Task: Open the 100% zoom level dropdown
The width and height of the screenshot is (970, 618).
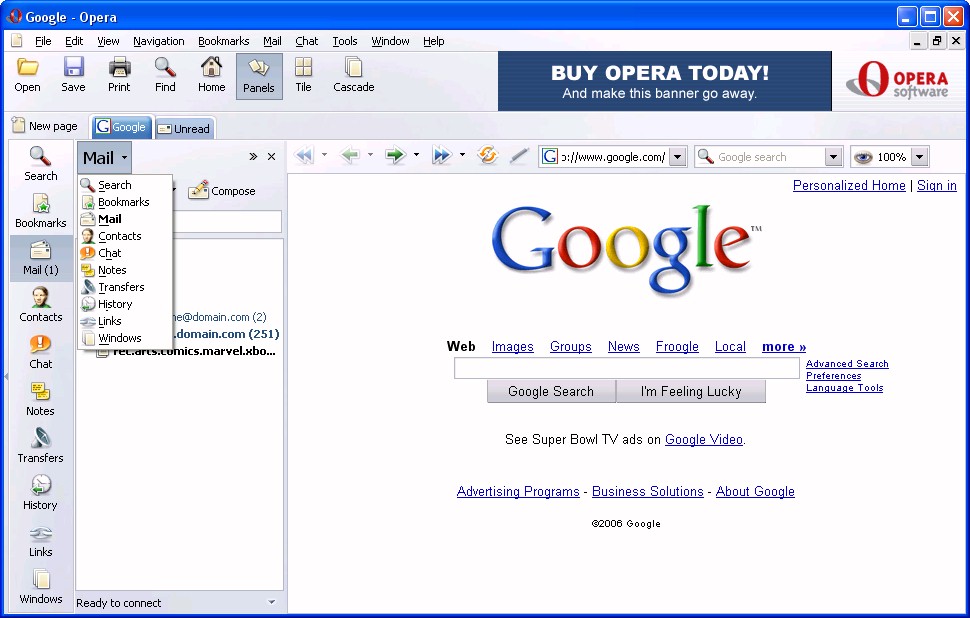Action: click(x=920, y=157)
